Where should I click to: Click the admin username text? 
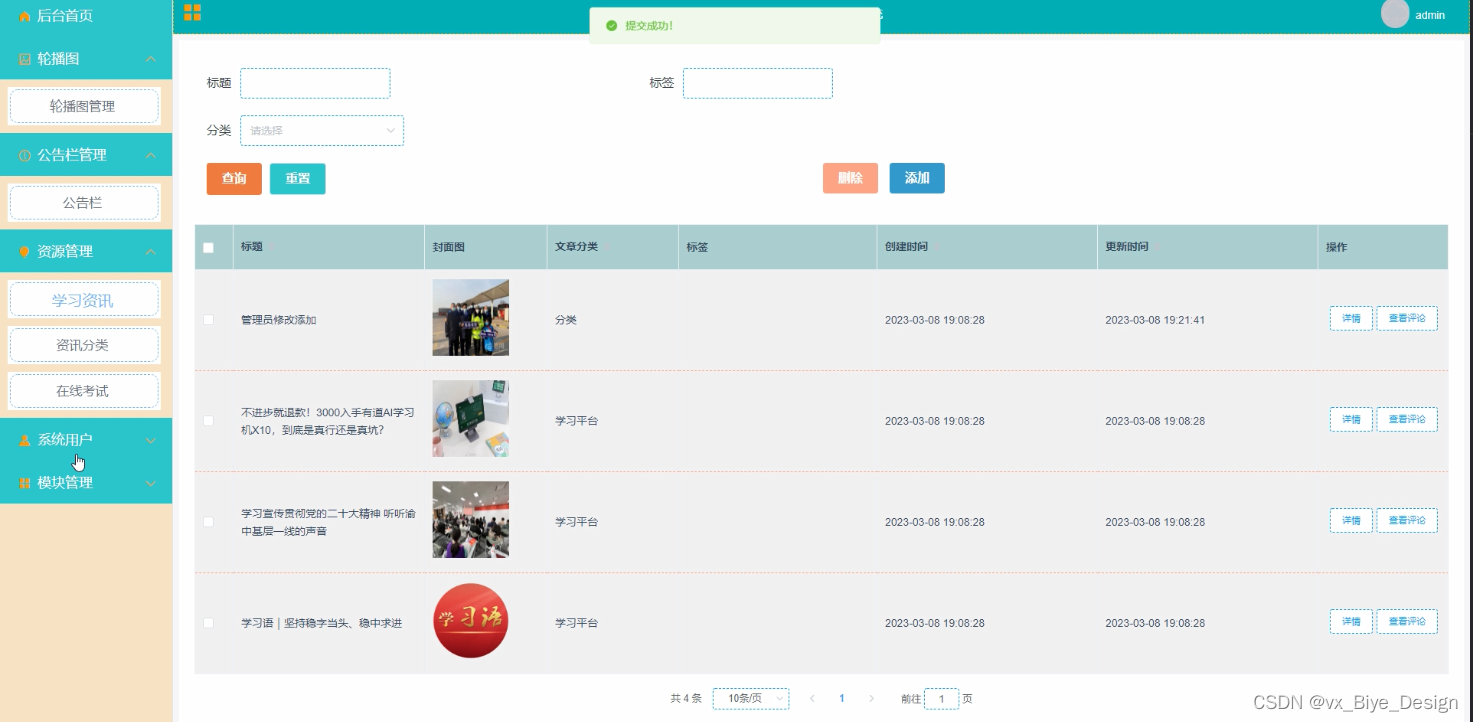[1430, 15]
